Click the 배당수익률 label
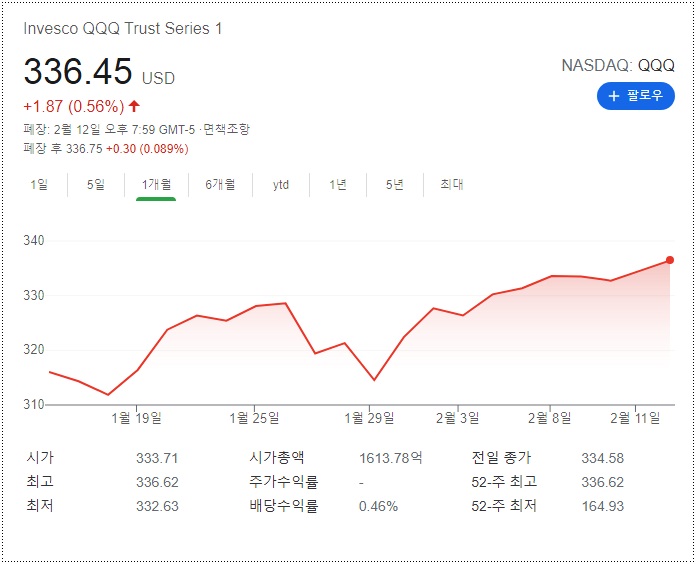696x564 pixels. click(x=284, y=505)
